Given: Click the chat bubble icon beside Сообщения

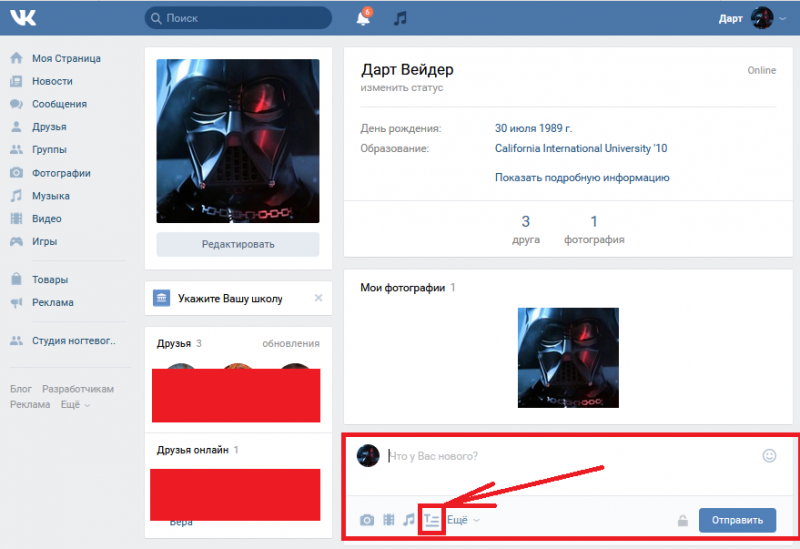Looking at the screenshot, I should pos(16,104).
